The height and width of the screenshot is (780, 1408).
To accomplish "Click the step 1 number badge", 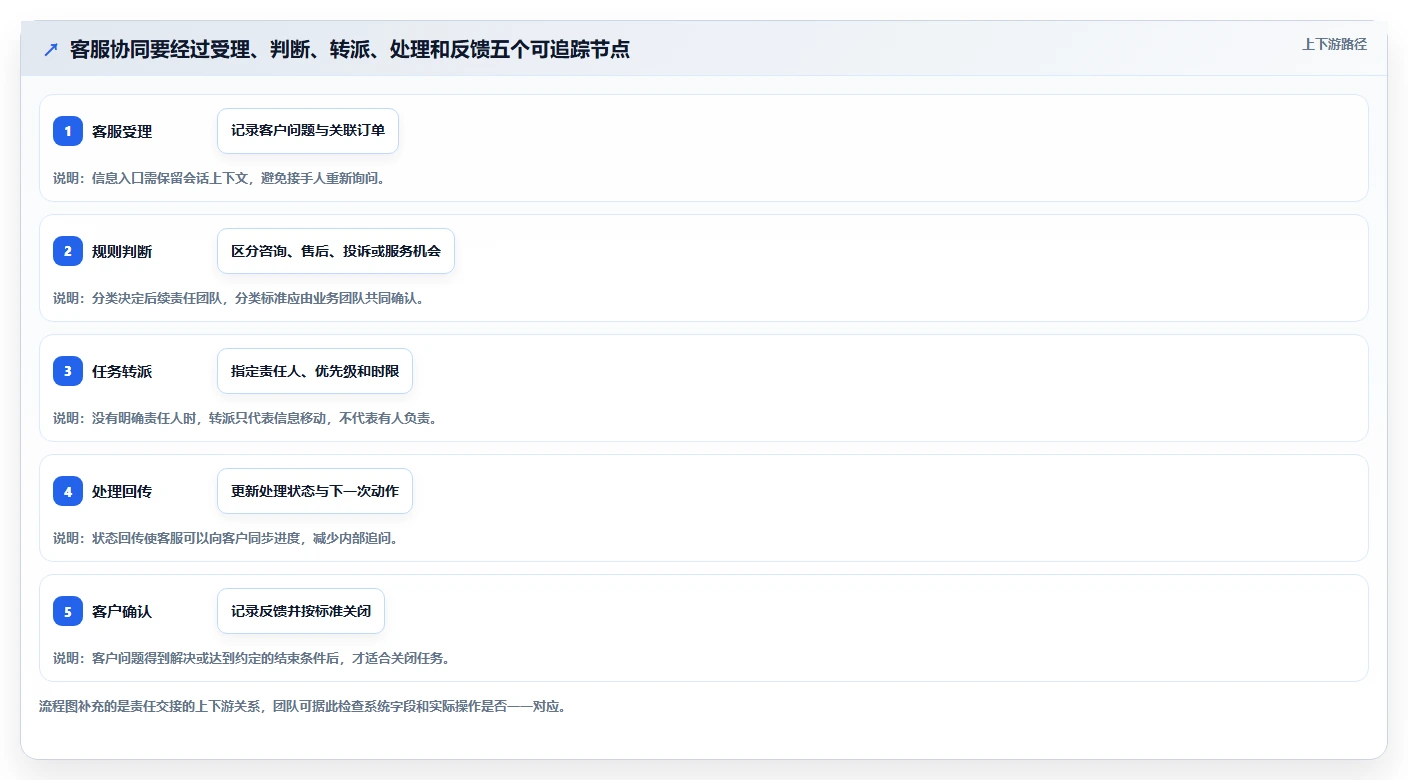I will click(x=68, y=131).
